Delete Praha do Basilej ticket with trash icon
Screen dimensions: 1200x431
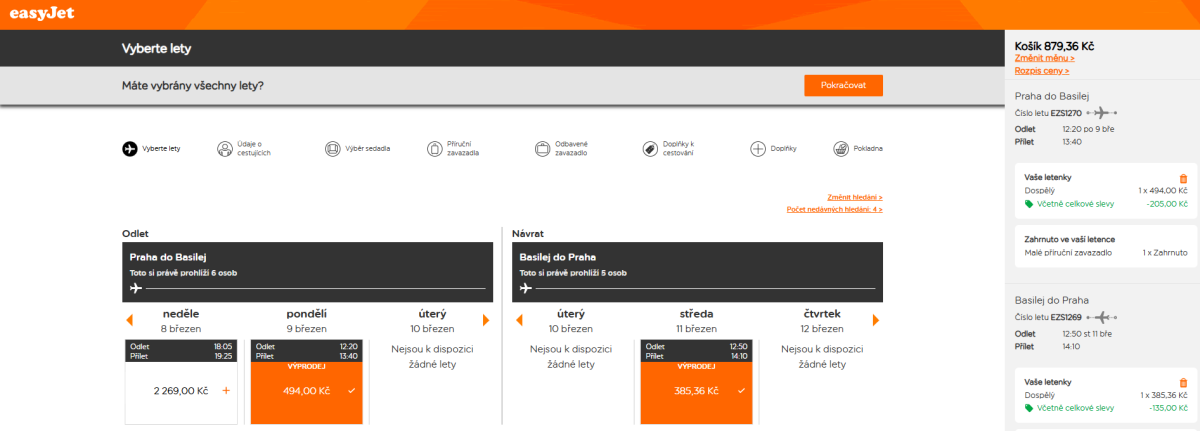(1183, 178)
